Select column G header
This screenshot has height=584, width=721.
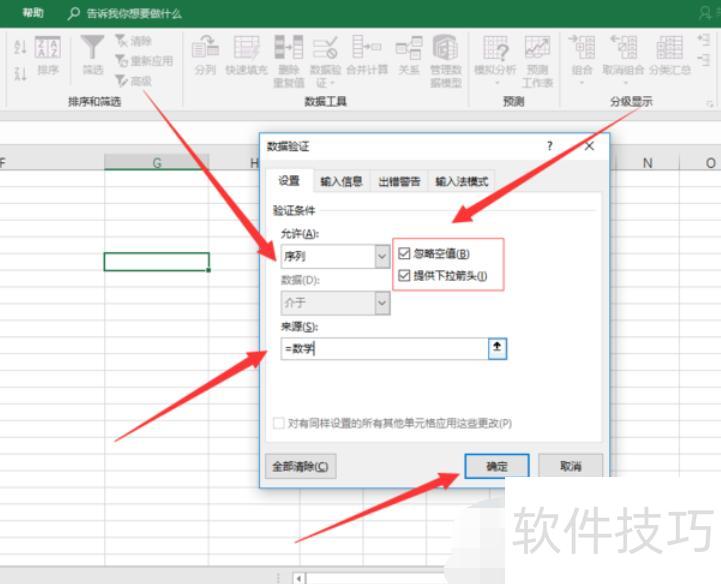click(x=157, y=162)
